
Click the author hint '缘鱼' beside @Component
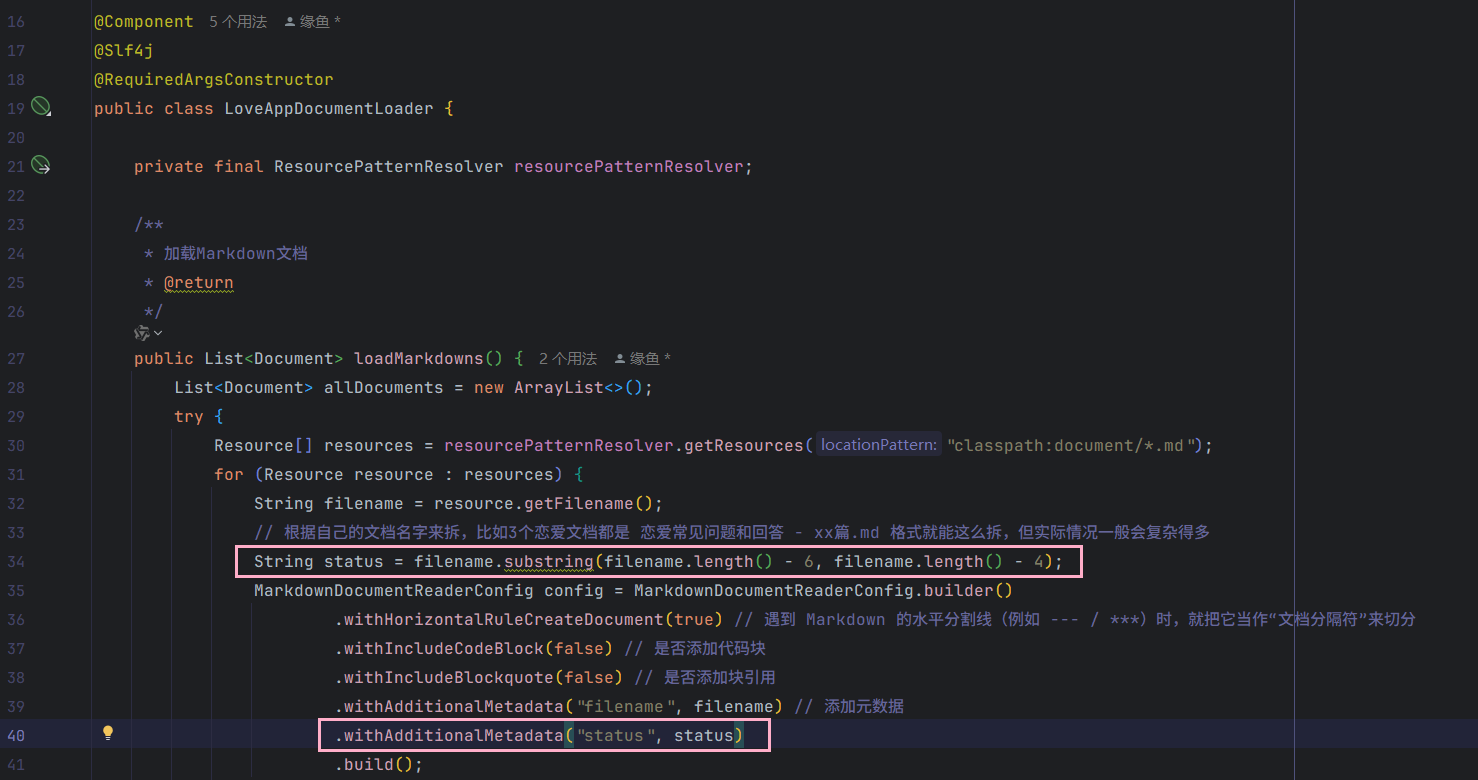(x=314, y=21)
